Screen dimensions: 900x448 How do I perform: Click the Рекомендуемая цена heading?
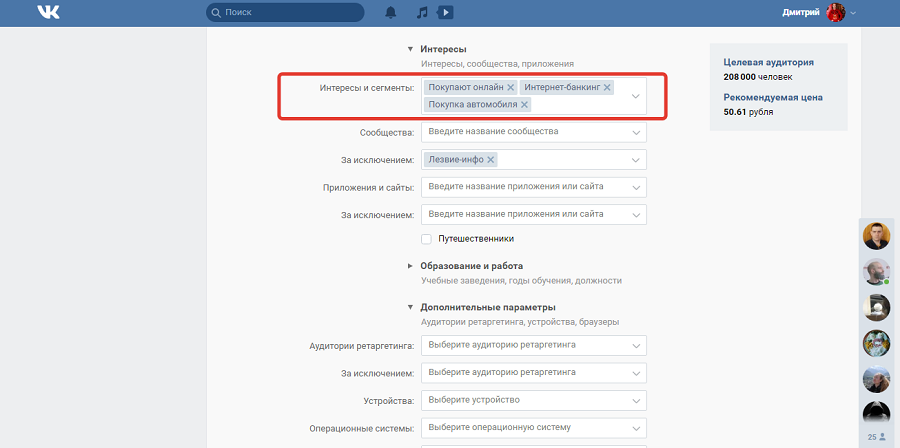773,98
